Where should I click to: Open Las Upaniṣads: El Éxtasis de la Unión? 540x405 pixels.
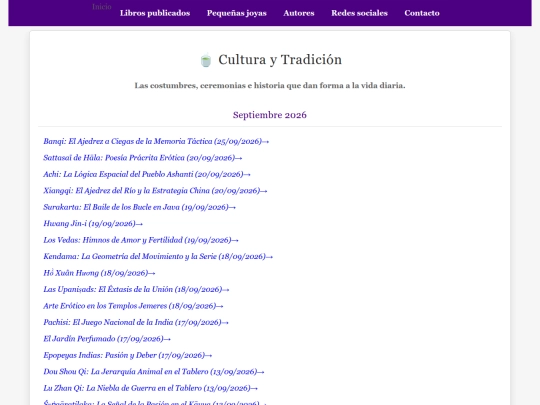136,289
